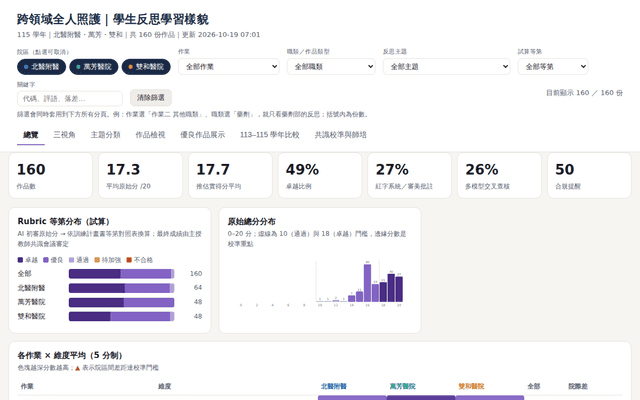
Task: Click the 維度 table column header
Action: click(x=164, y=386)
